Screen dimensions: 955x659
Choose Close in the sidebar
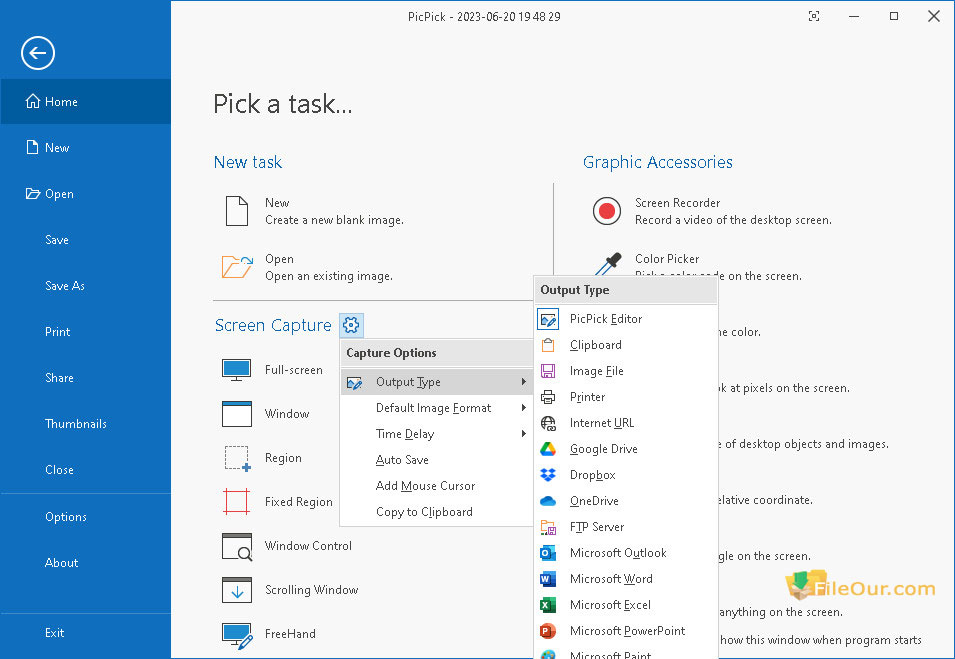pos(86,470)
